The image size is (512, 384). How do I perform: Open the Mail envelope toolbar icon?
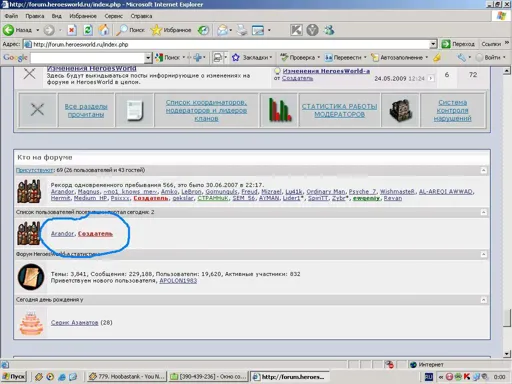222,30
